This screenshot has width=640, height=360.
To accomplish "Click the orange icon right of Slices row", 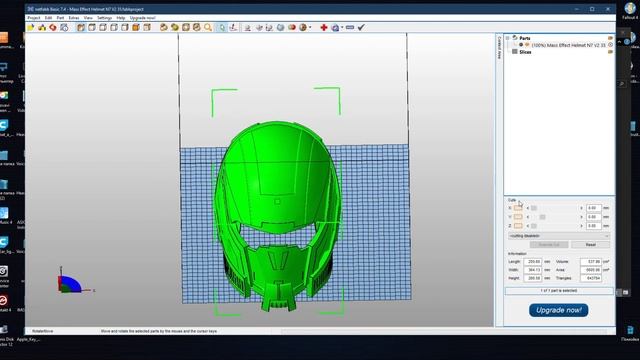I will coord(611,52).
